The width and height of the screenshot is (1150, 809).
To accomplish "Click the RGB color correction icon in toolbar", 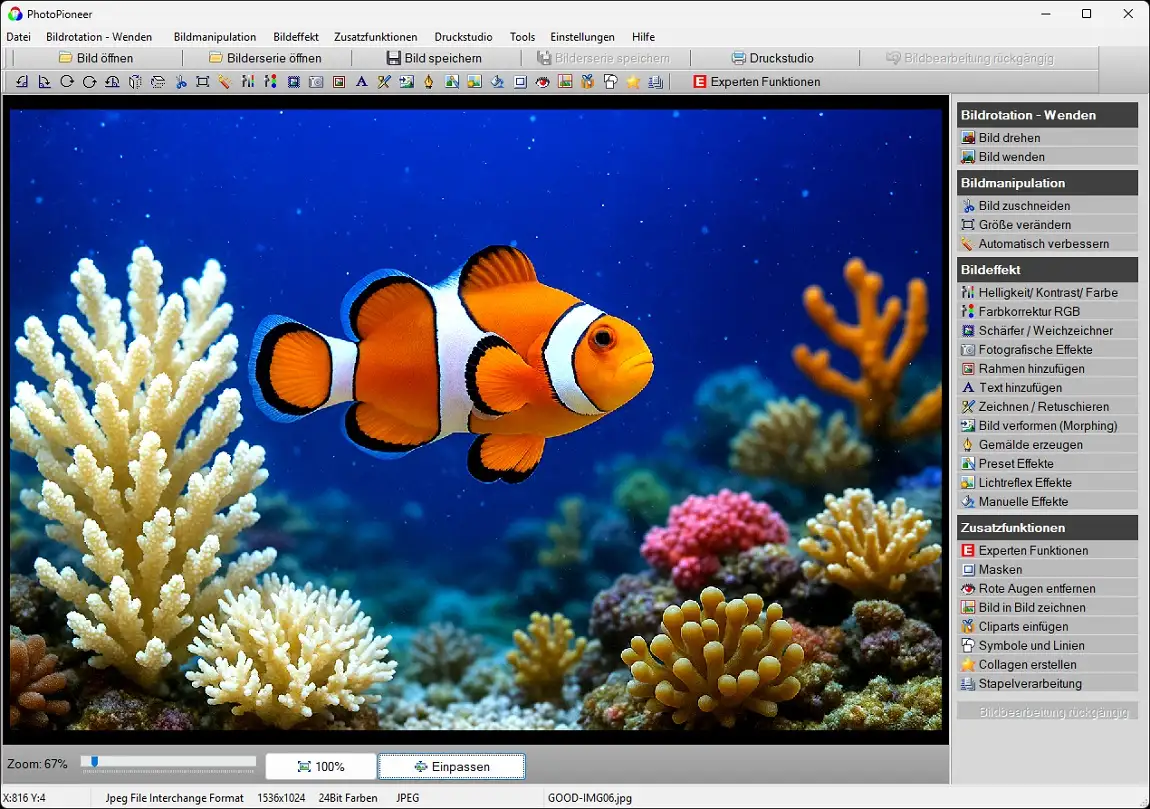I will (x=270, y=82).
